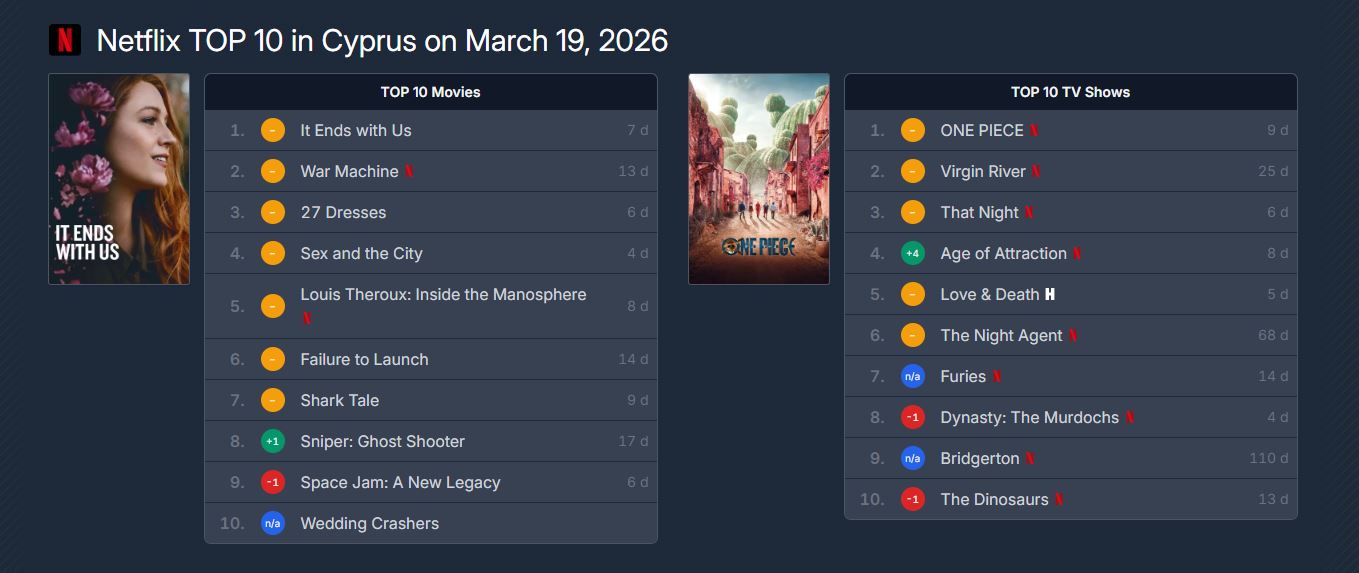The height and width of the screenshot is (573, 1359).
Task: Select the TOP 10 Movies header
Action: (x=430, y=92)
